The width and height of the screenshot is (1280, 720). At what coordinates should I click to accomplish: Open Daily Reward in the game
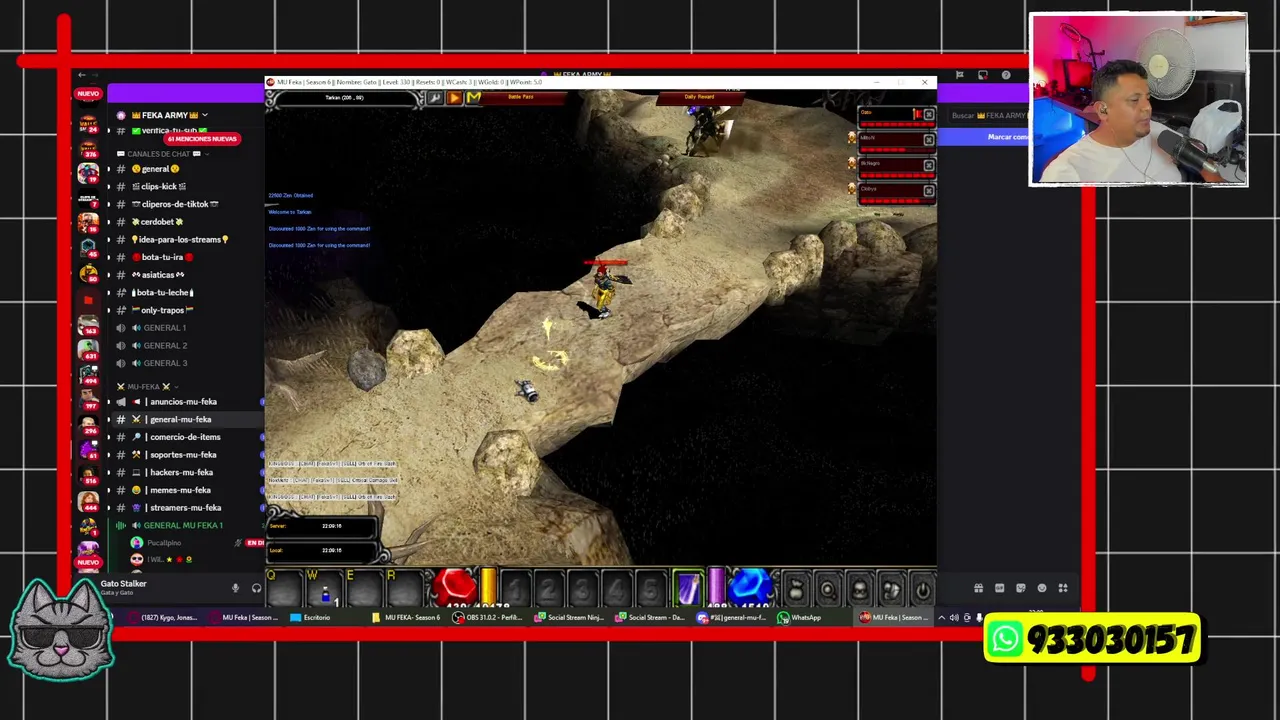tap(699, 97)
